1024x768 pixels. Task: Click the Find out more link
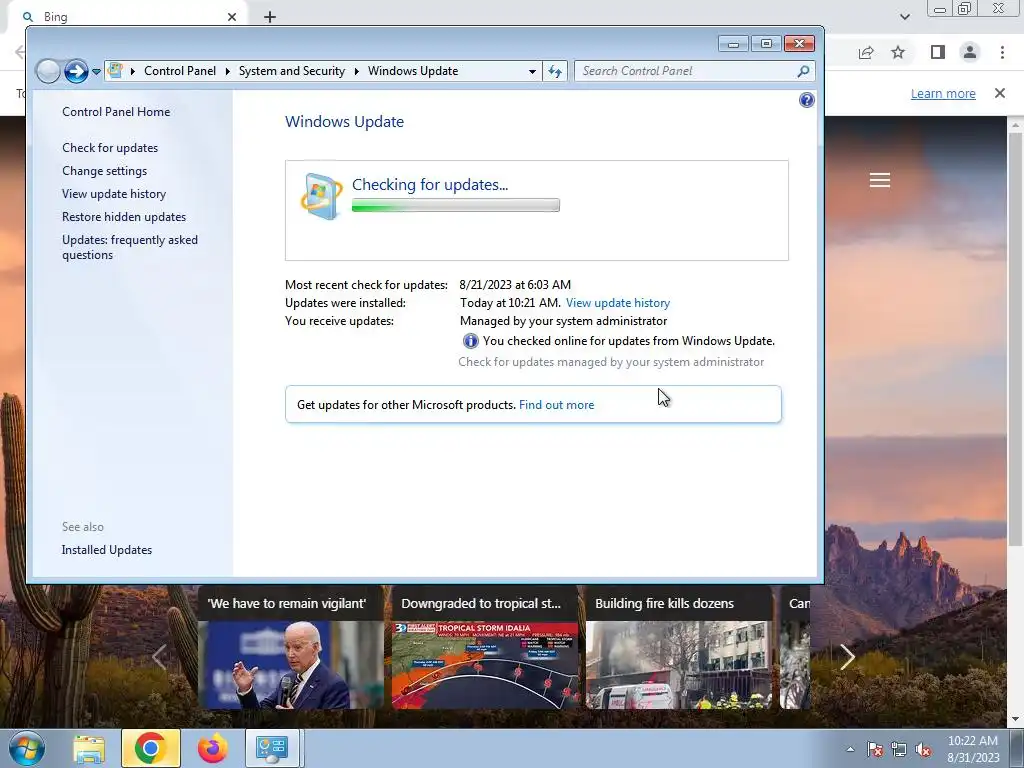pos(556,405)
